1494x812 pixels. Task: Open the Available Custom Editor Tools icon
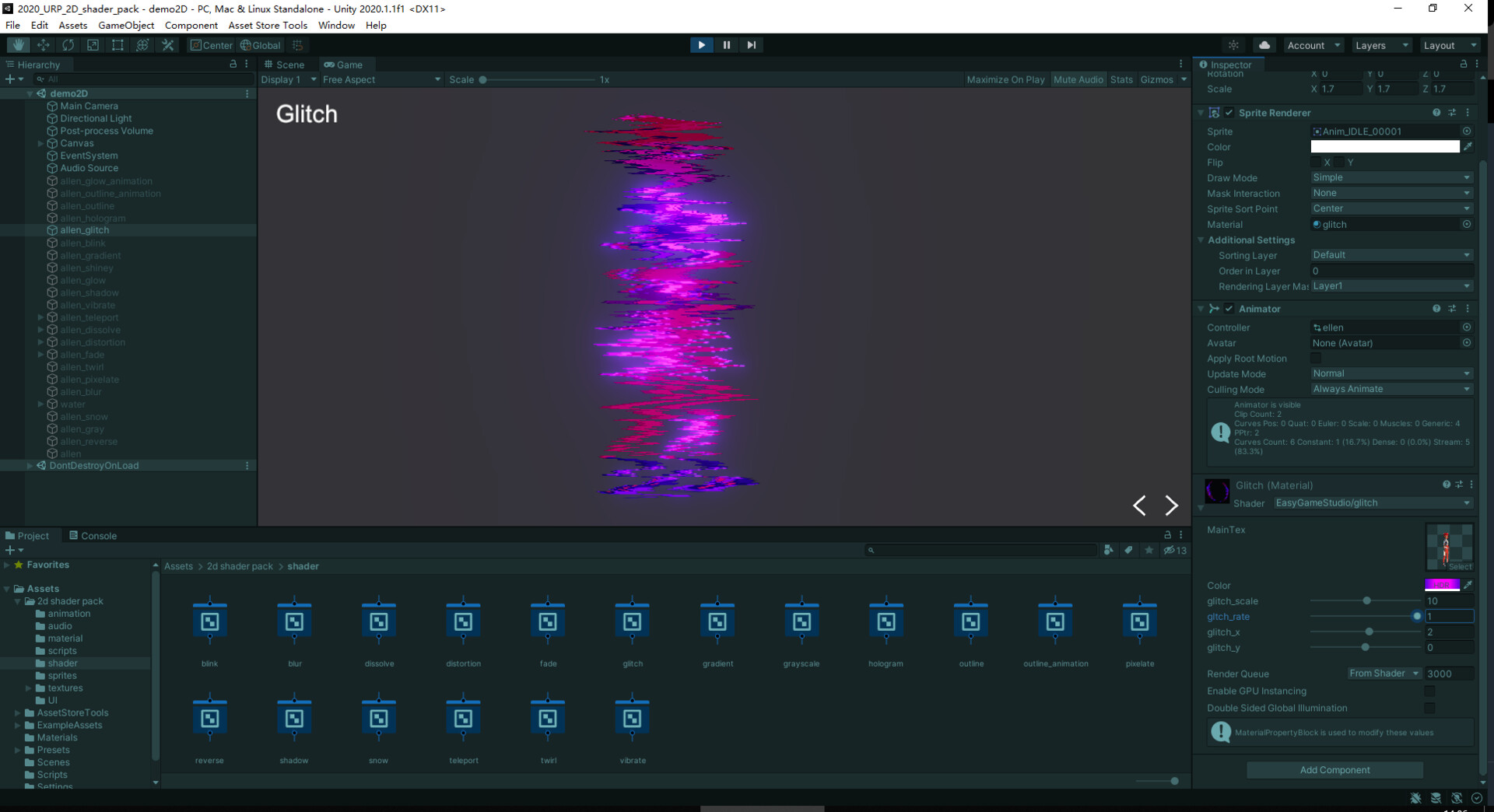click(168, 44)
